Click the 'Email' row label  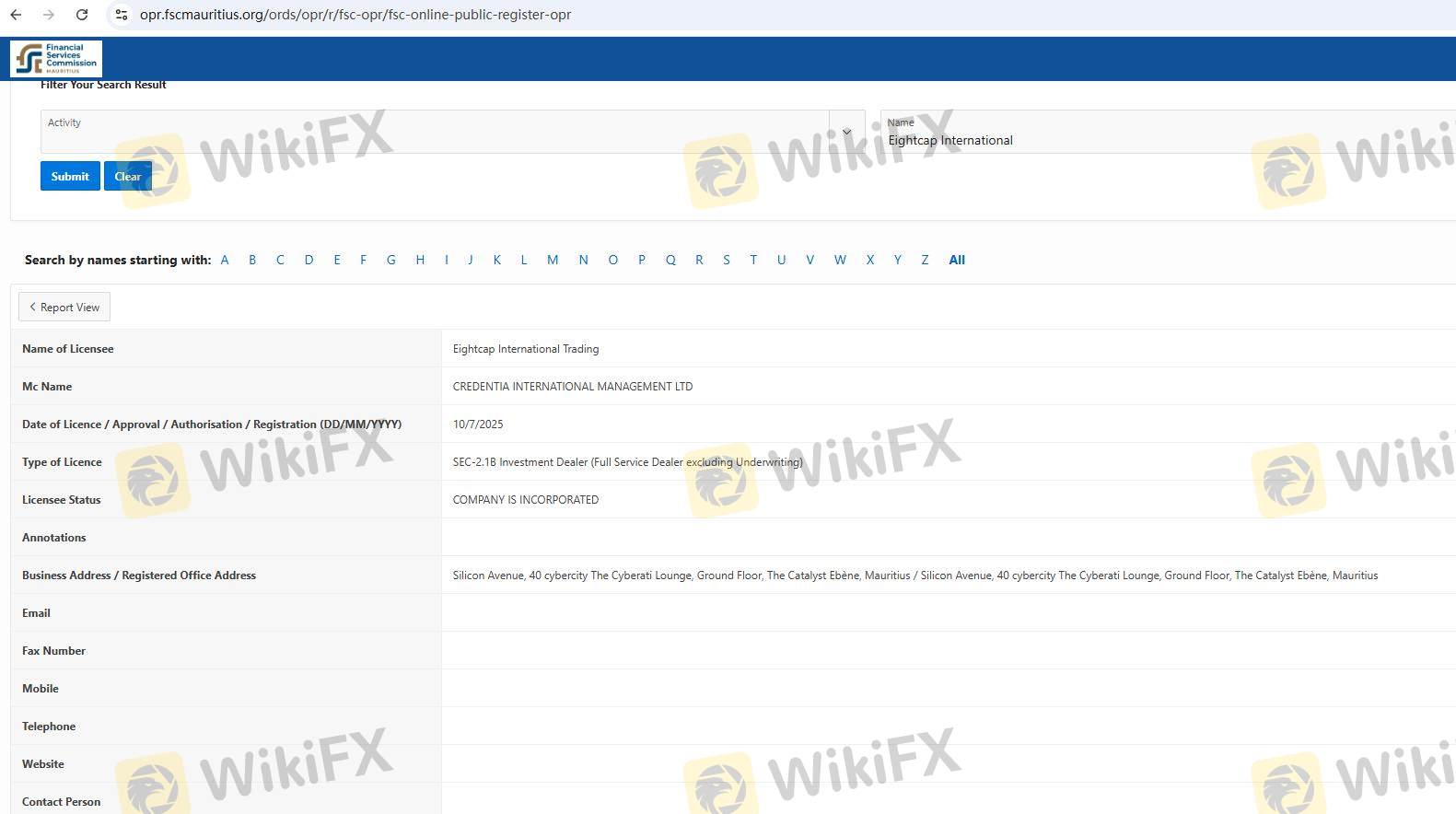pyautogui.click(x=36, y=613)
